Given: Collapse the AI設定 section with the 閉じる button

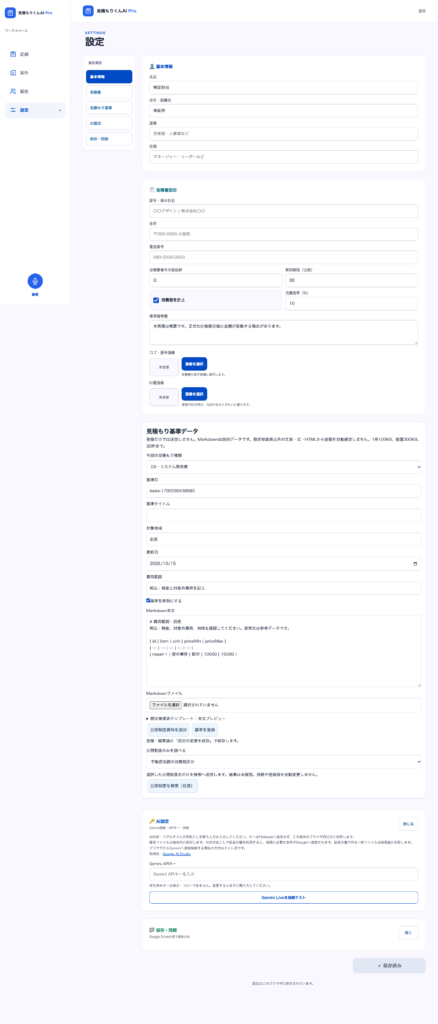Looking at the screenshot, I should tap(408, 824).
